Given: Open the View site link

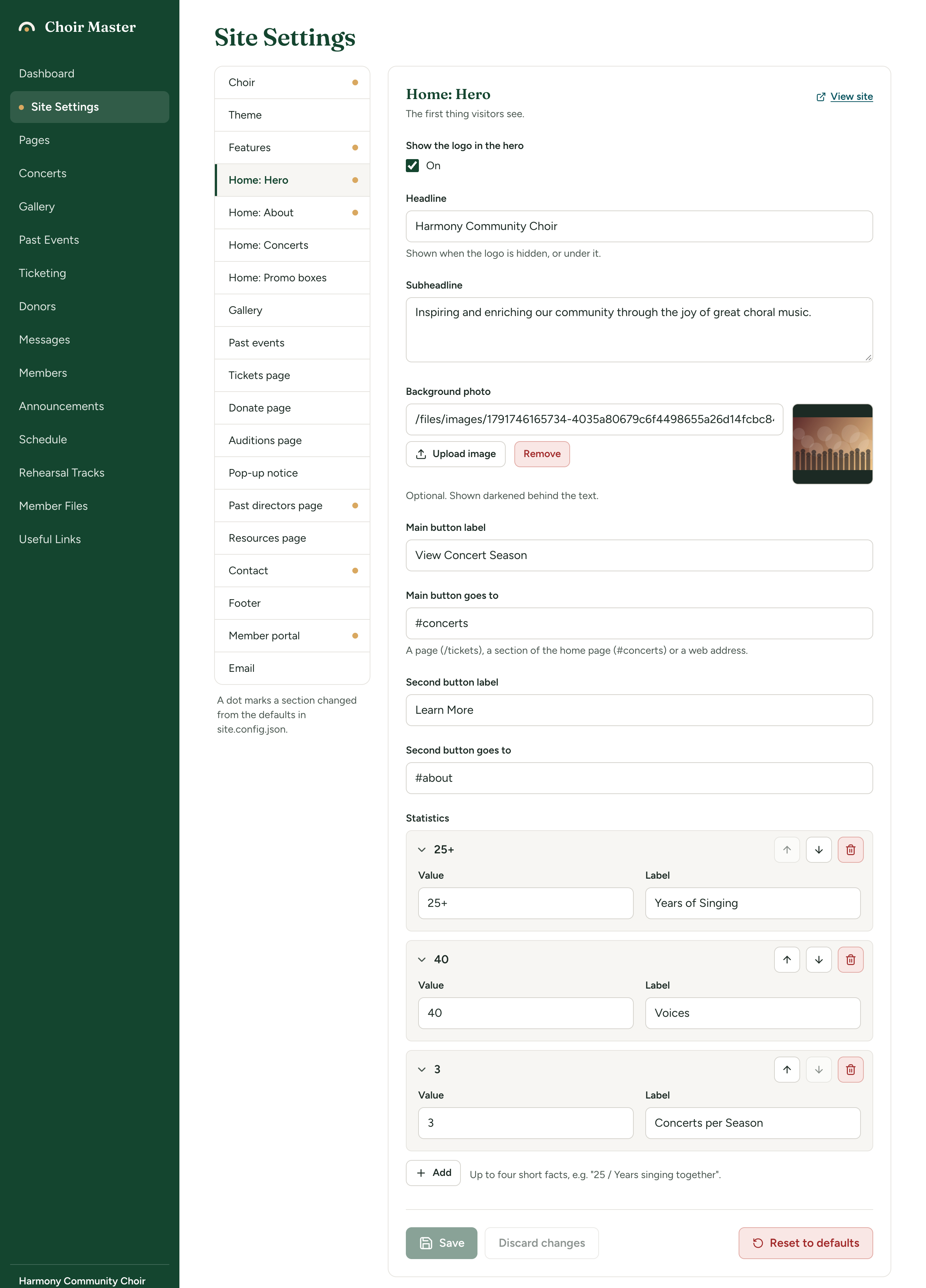Looking at the screenshot, I should coord(844,97).
